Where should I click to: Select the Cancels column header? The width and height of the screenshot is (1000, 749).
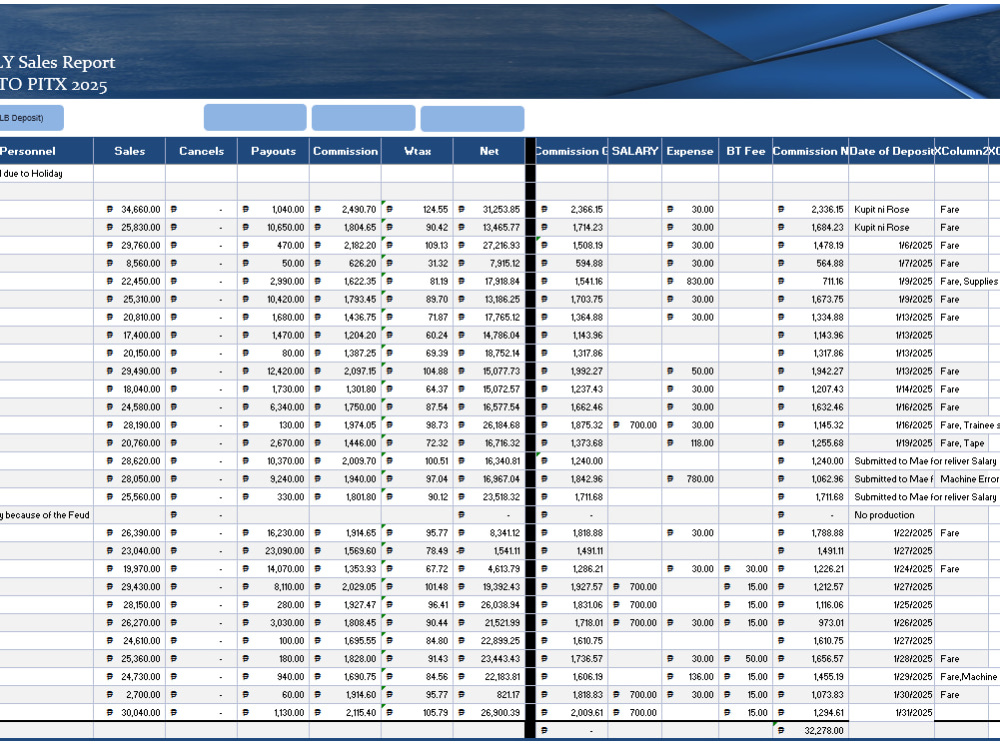202,151
